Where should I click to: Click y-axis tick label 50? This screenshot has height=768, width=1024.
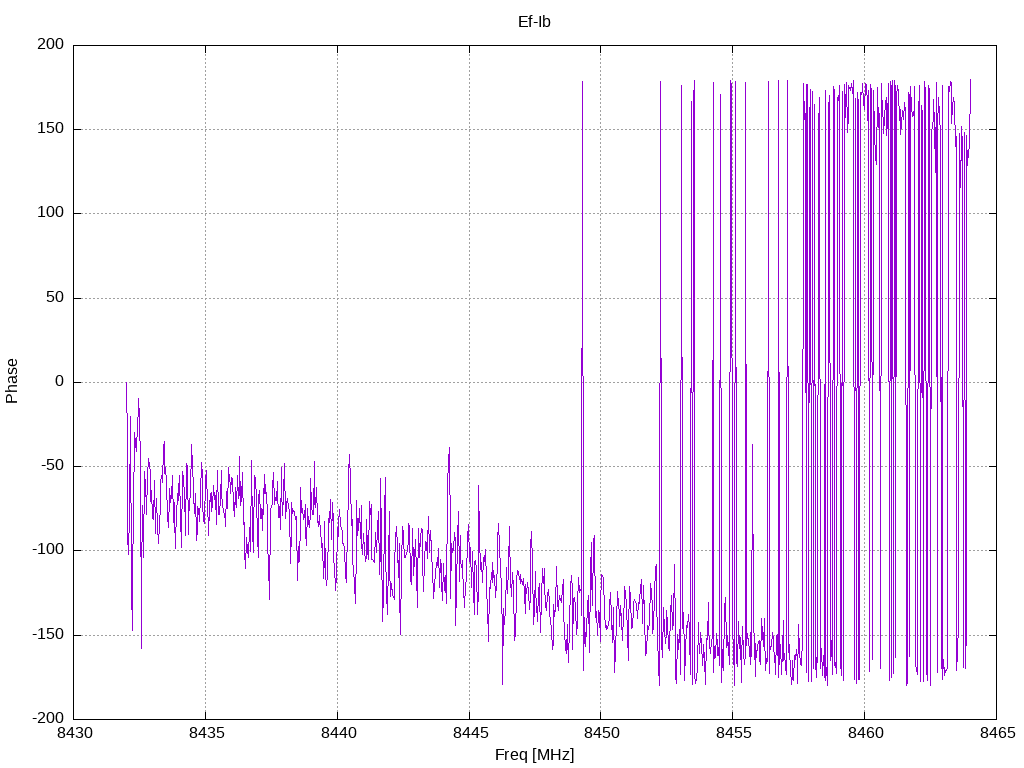[x=55, y=297]
